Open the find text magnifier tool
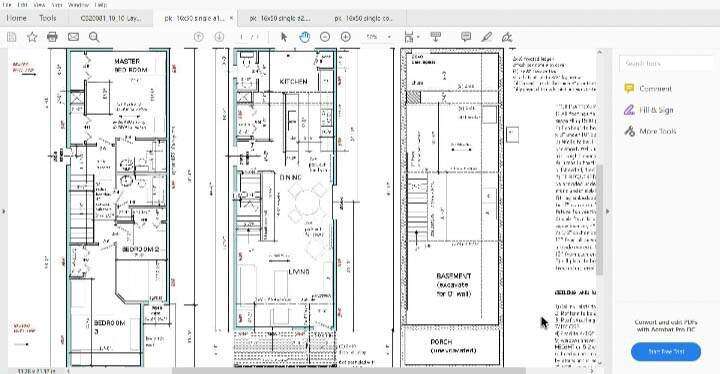This screenshot has height=374, width=720. click(94, 37)
